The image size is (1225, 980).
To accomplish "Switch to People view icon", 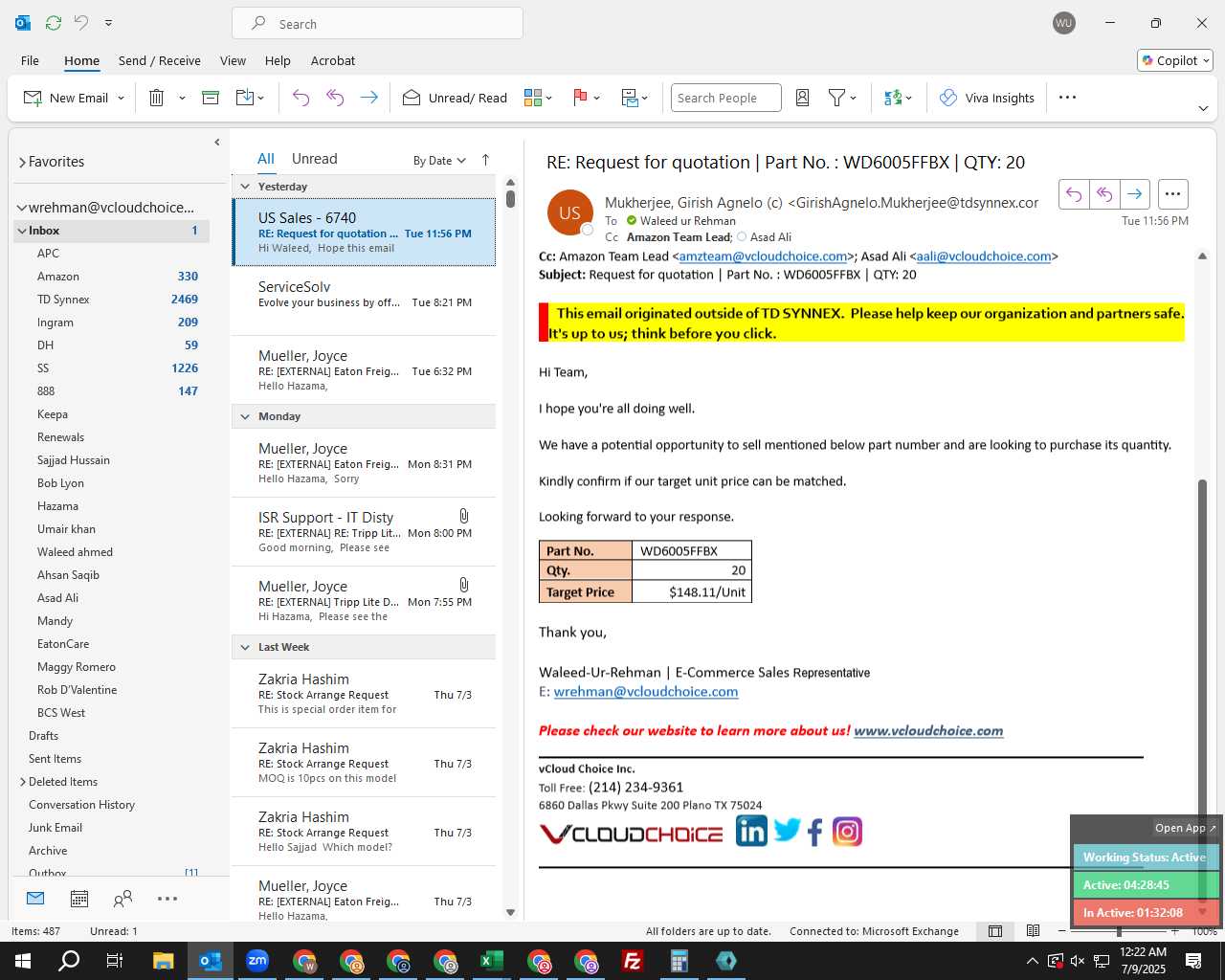I will 122,898.
